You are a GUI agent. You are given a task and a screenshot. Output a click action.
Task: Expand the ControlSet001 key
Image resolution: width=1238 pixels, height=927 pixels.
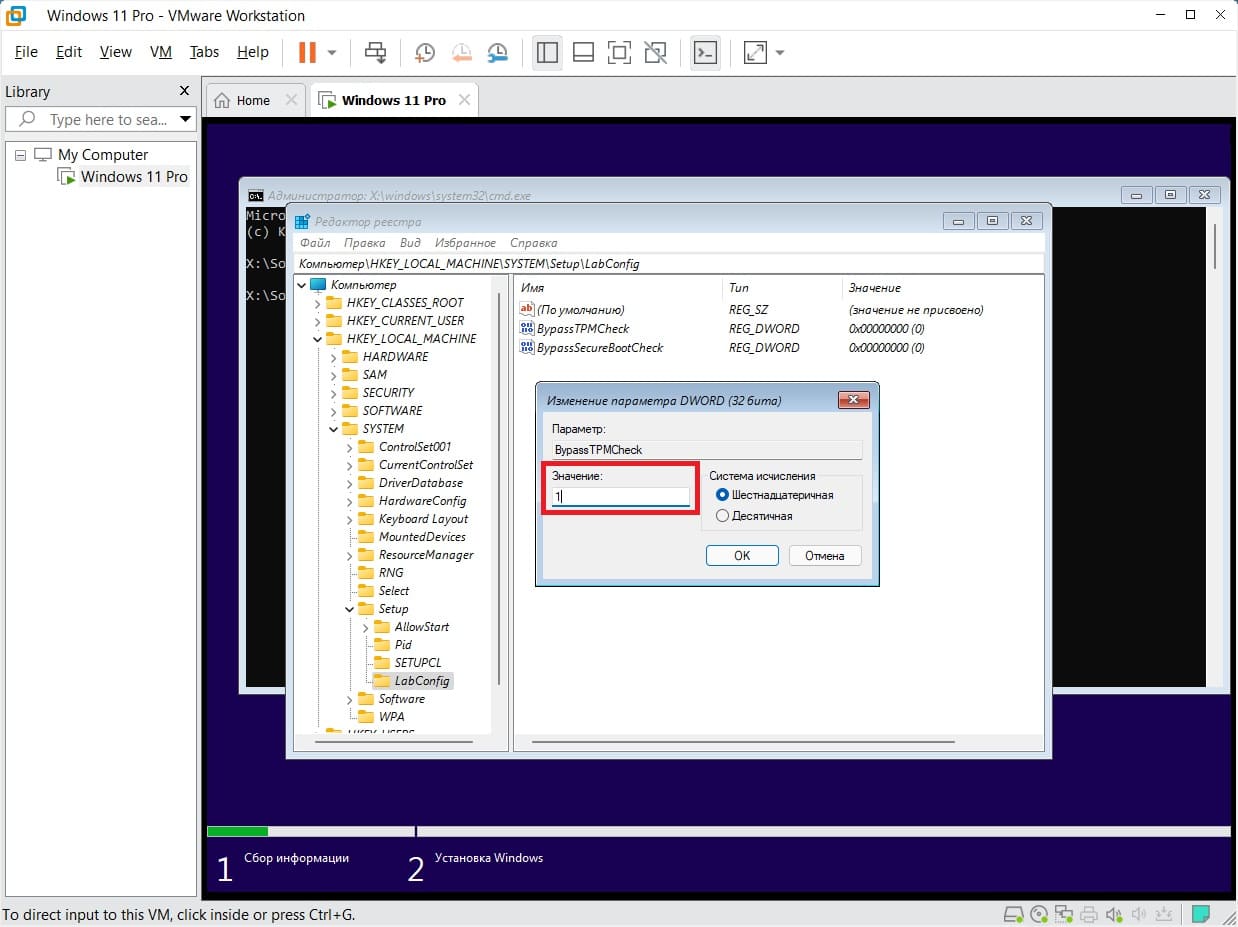coord(350,447)
